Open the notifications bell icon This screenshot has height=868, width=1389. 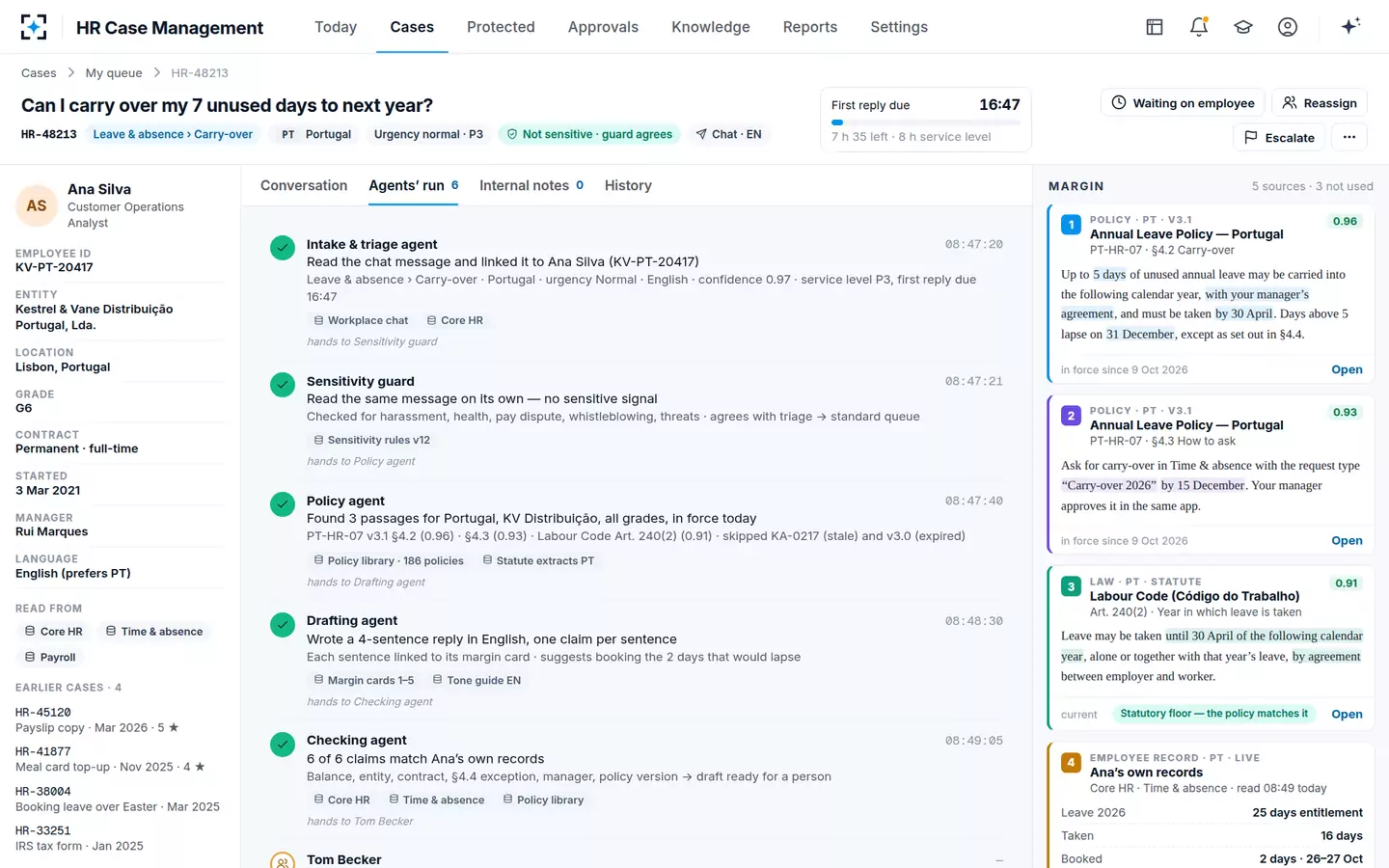pos(1199,27)
